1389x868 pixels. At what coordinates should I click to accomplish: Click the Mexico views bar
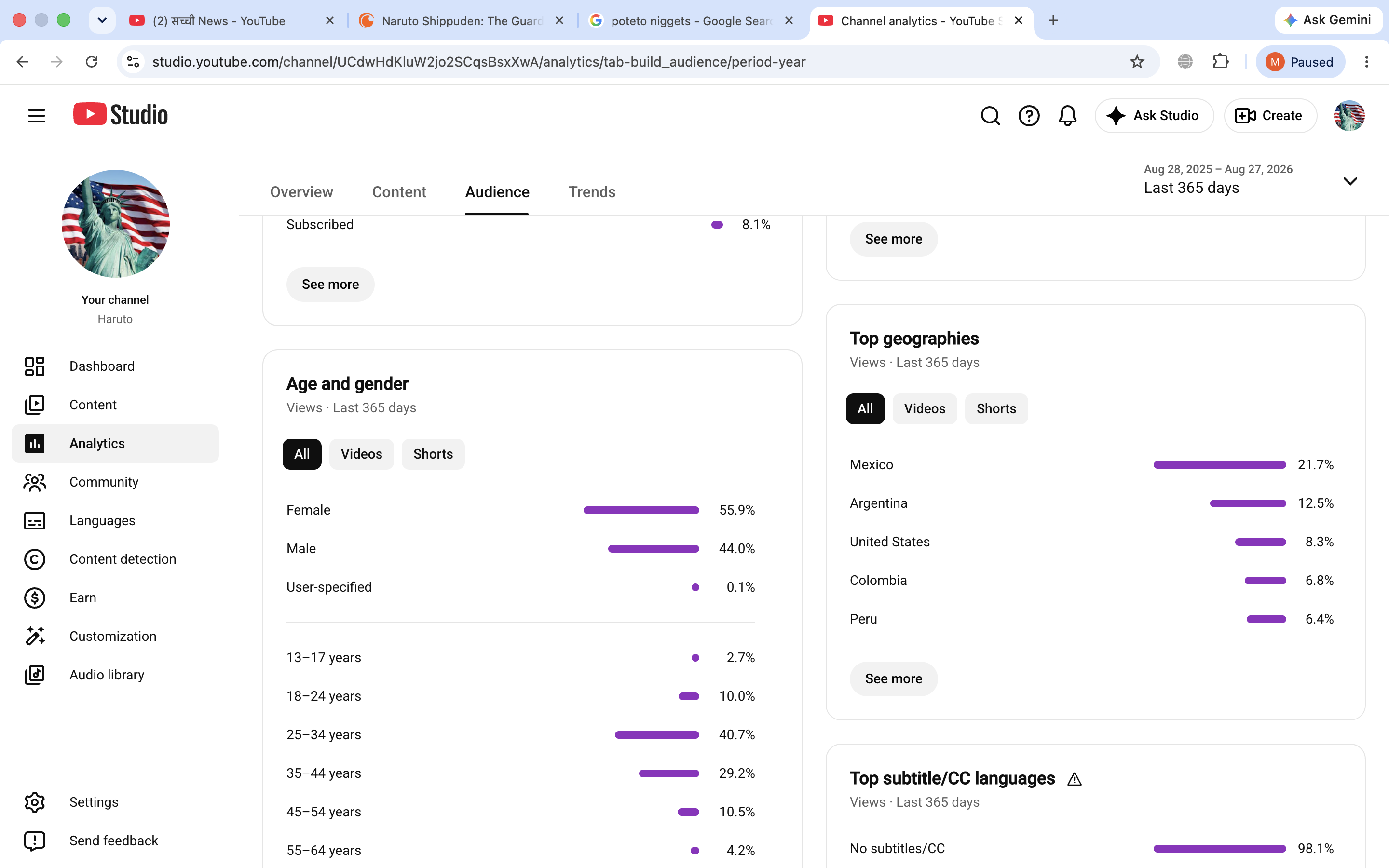[x=1219, y=464]
